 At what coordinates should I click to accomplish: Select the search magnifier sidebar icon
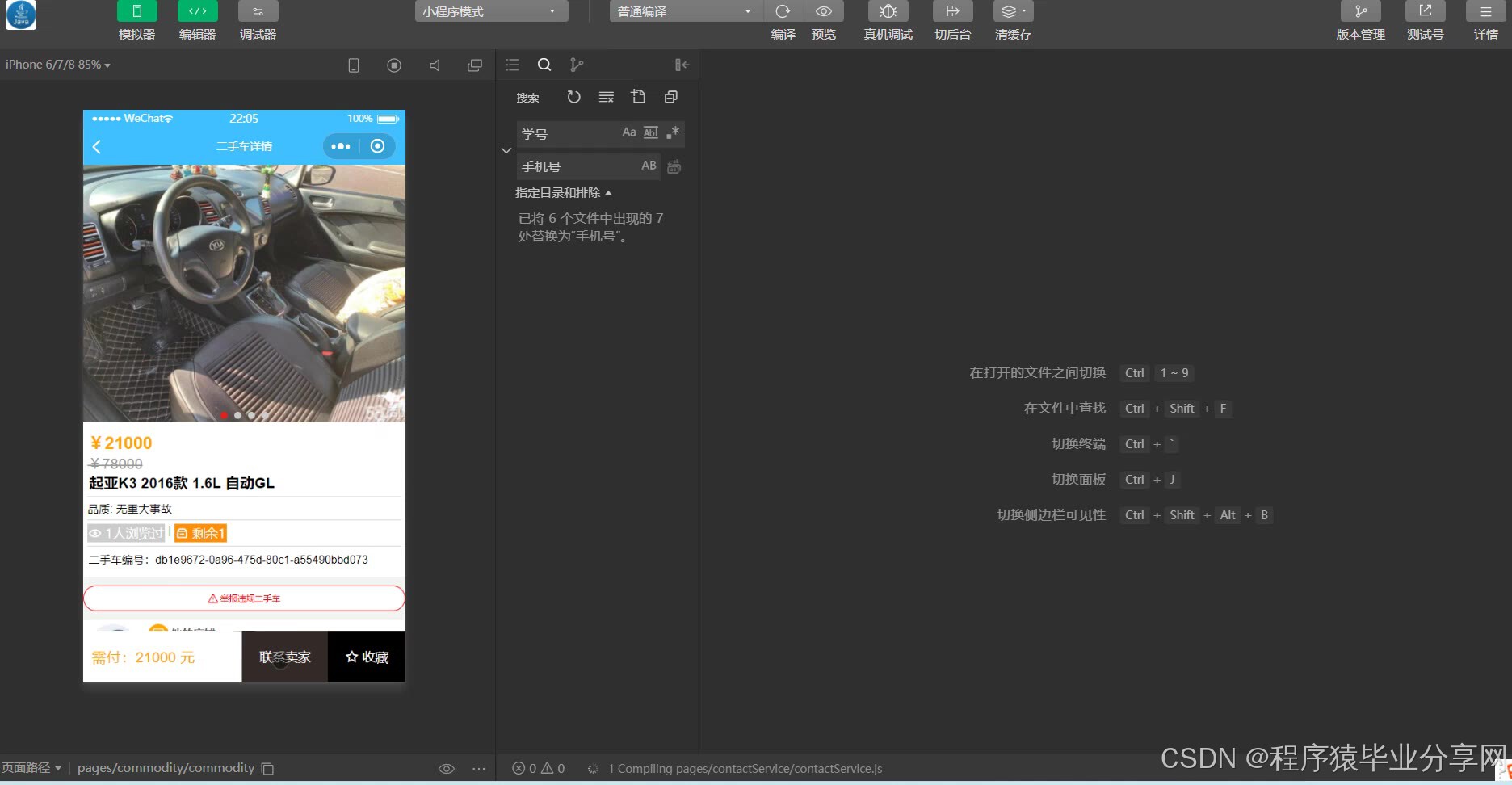pos(544,65)
